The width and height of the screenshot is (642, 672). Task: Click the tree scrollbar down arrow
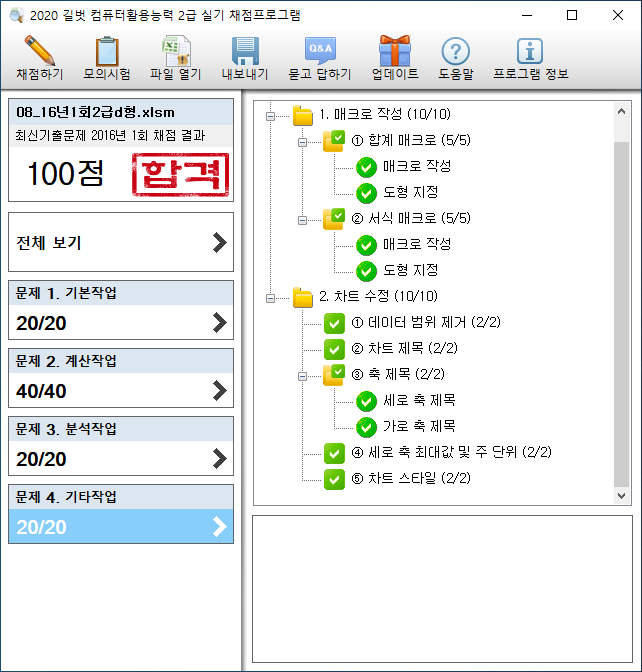[621, 495]
